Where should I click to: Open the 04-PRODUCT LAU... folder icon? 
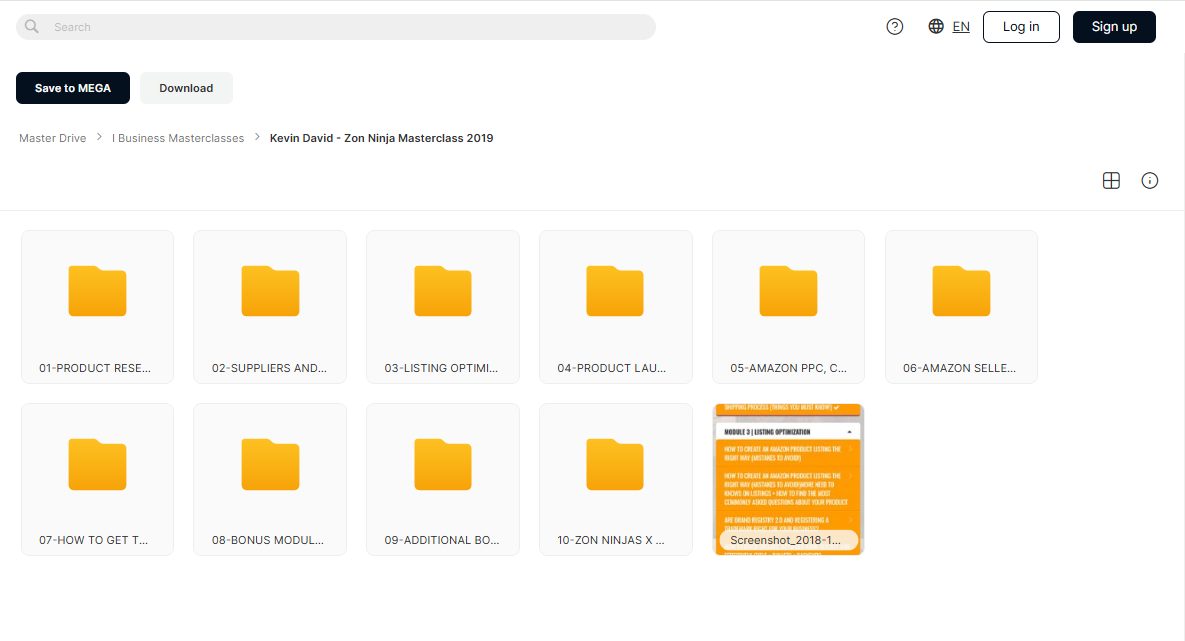pos(615,291)
